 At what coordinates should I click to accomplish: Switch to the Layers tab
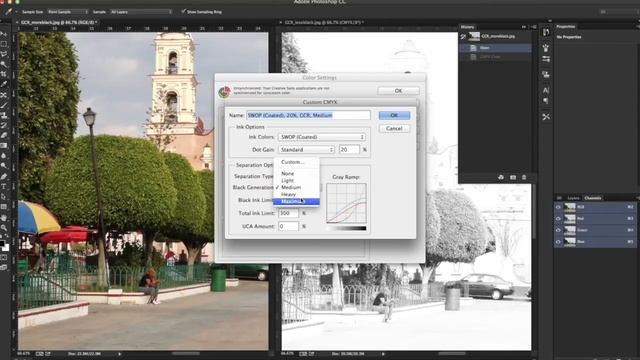[x=573, y=198]
